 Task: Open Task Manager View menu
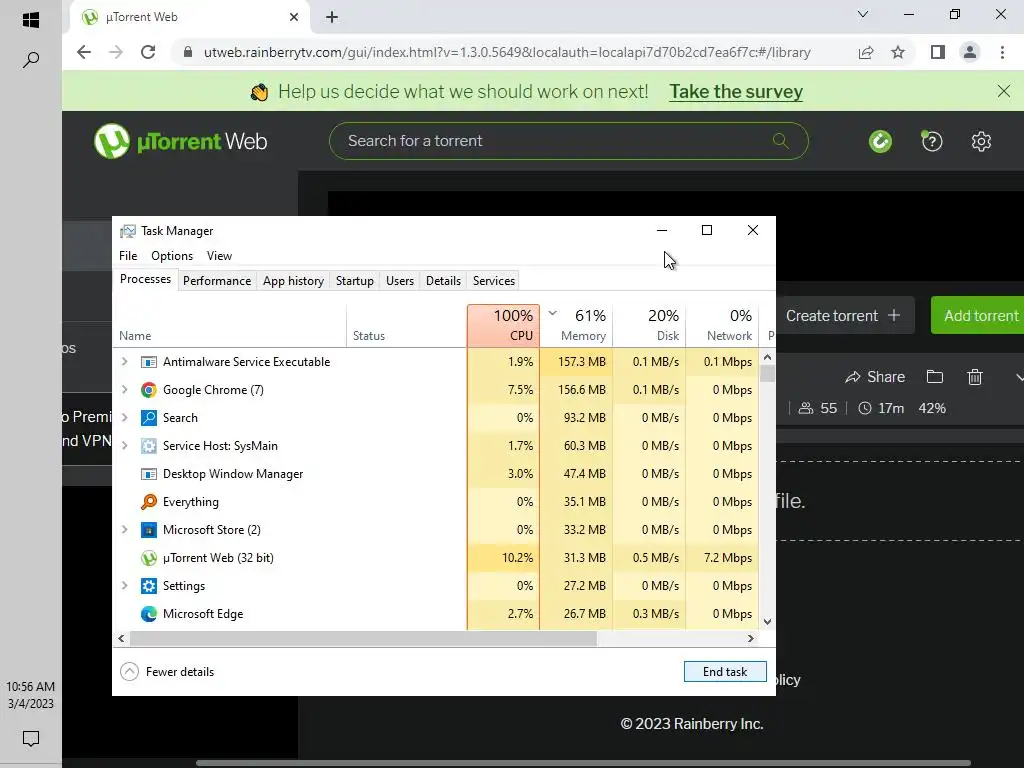219,256
